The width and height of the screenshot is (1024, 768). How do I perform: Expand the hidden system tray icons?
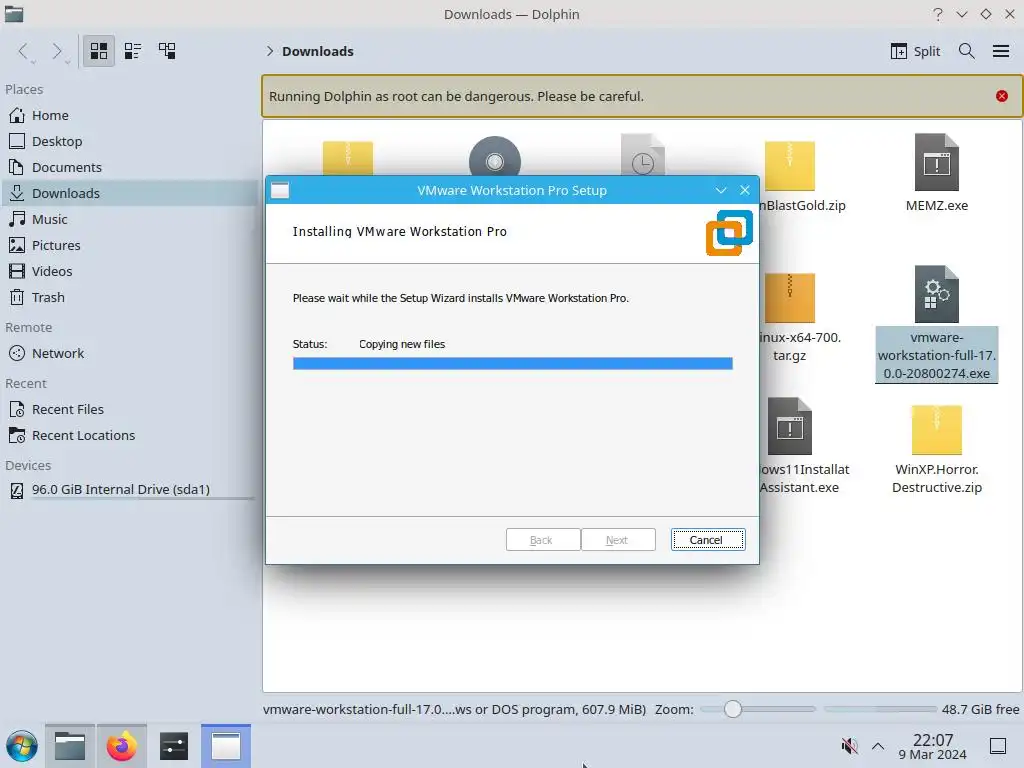[x=878, y=746]
